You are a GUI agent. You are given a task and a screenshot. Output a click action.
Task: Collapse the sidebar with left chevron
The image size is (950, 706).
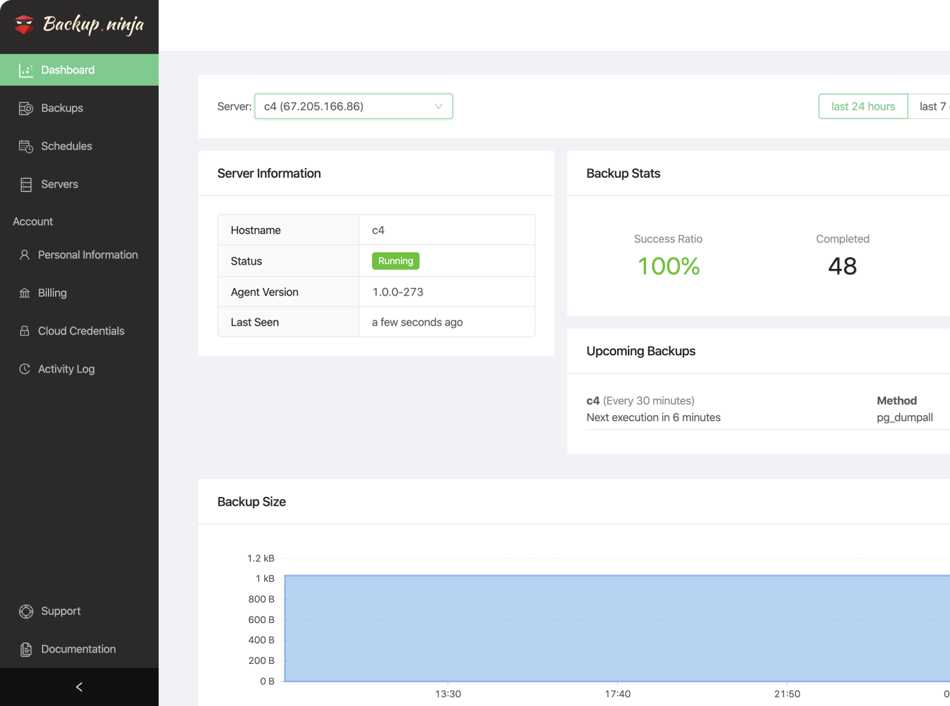tap(79, 687)
